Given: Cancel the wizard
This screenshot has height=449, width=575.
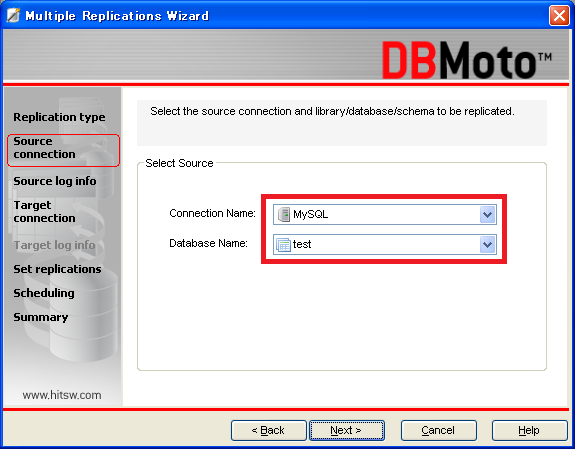Looking at the screenshot, I should [439, 430].
